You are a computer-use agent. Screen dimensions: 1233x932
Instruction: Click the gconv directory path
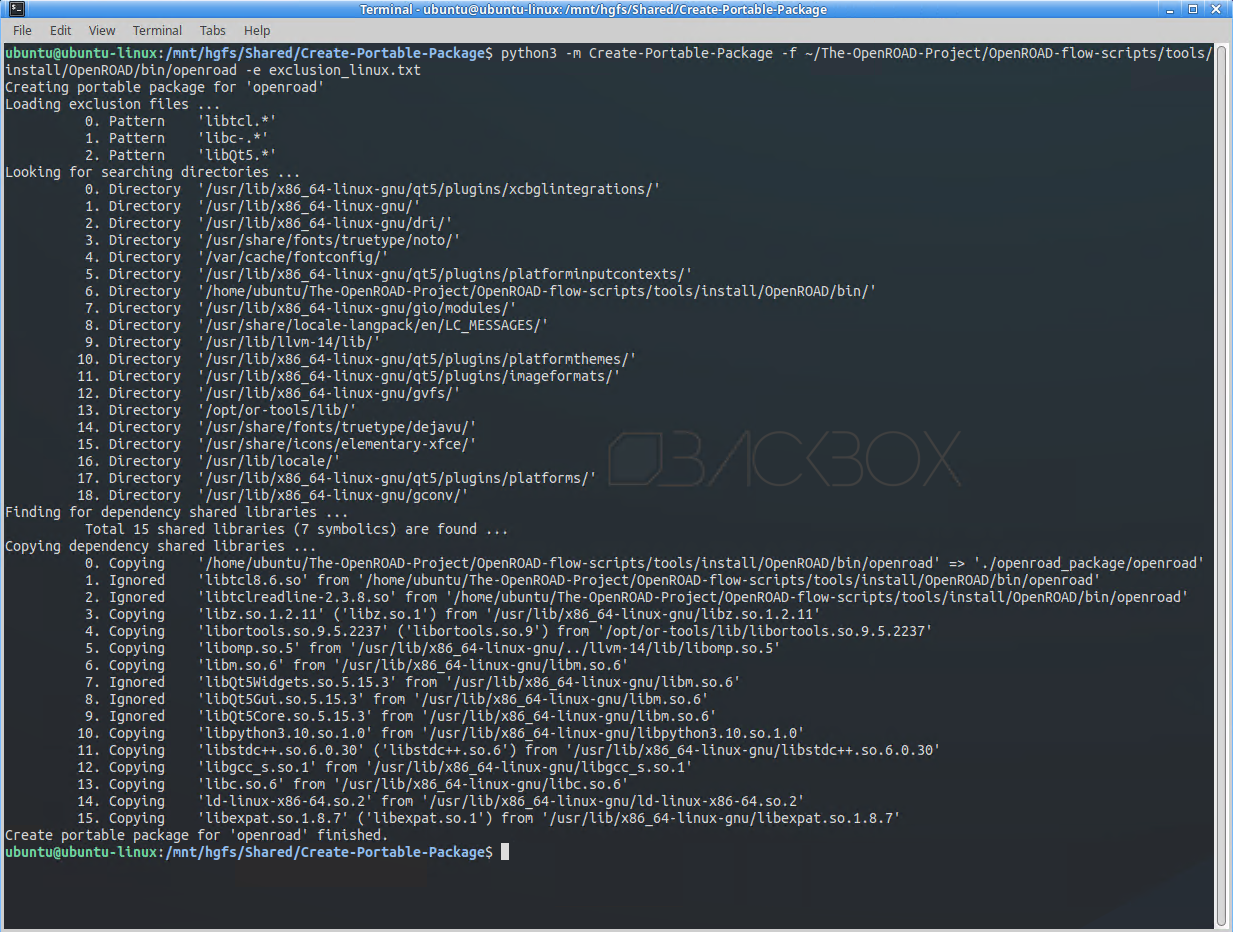click(333, 495)
